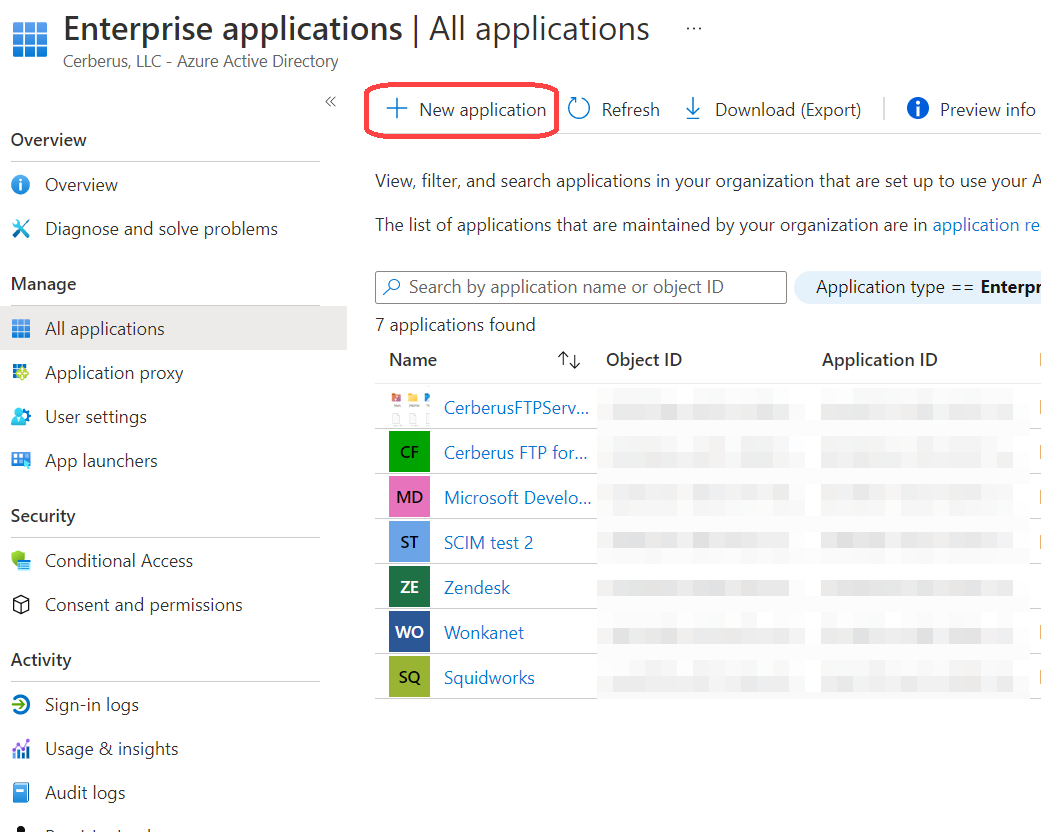The height and width of the screenshot is (832, 1041).
Task: Click the Audit logs book icon
Action: click(21, 792)
